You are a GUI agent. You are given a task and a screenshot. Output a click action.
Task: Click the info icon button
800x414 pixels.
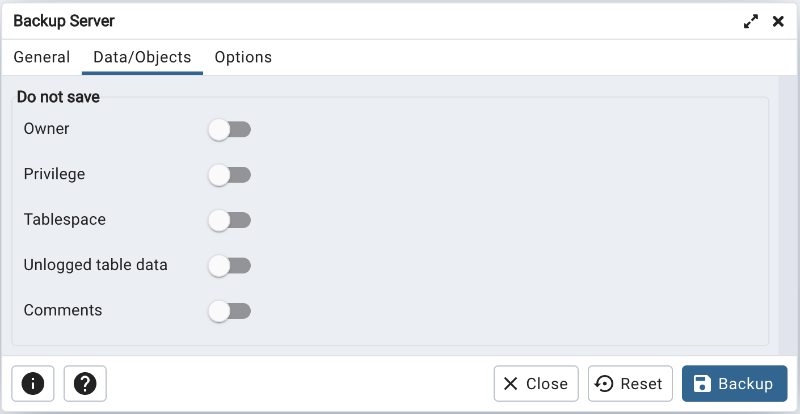point(33,384)
